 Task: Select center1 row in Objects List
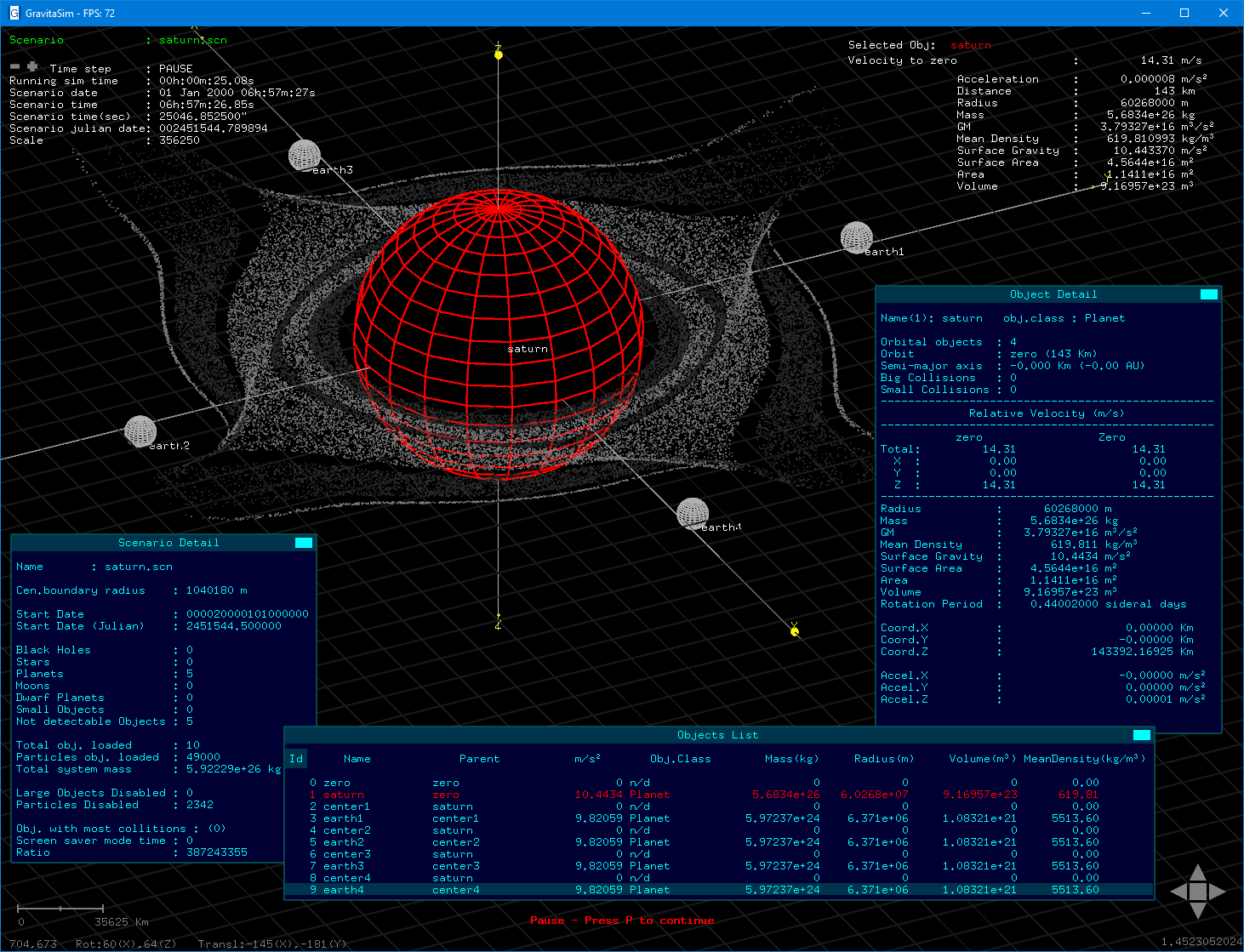coord(719,807)
